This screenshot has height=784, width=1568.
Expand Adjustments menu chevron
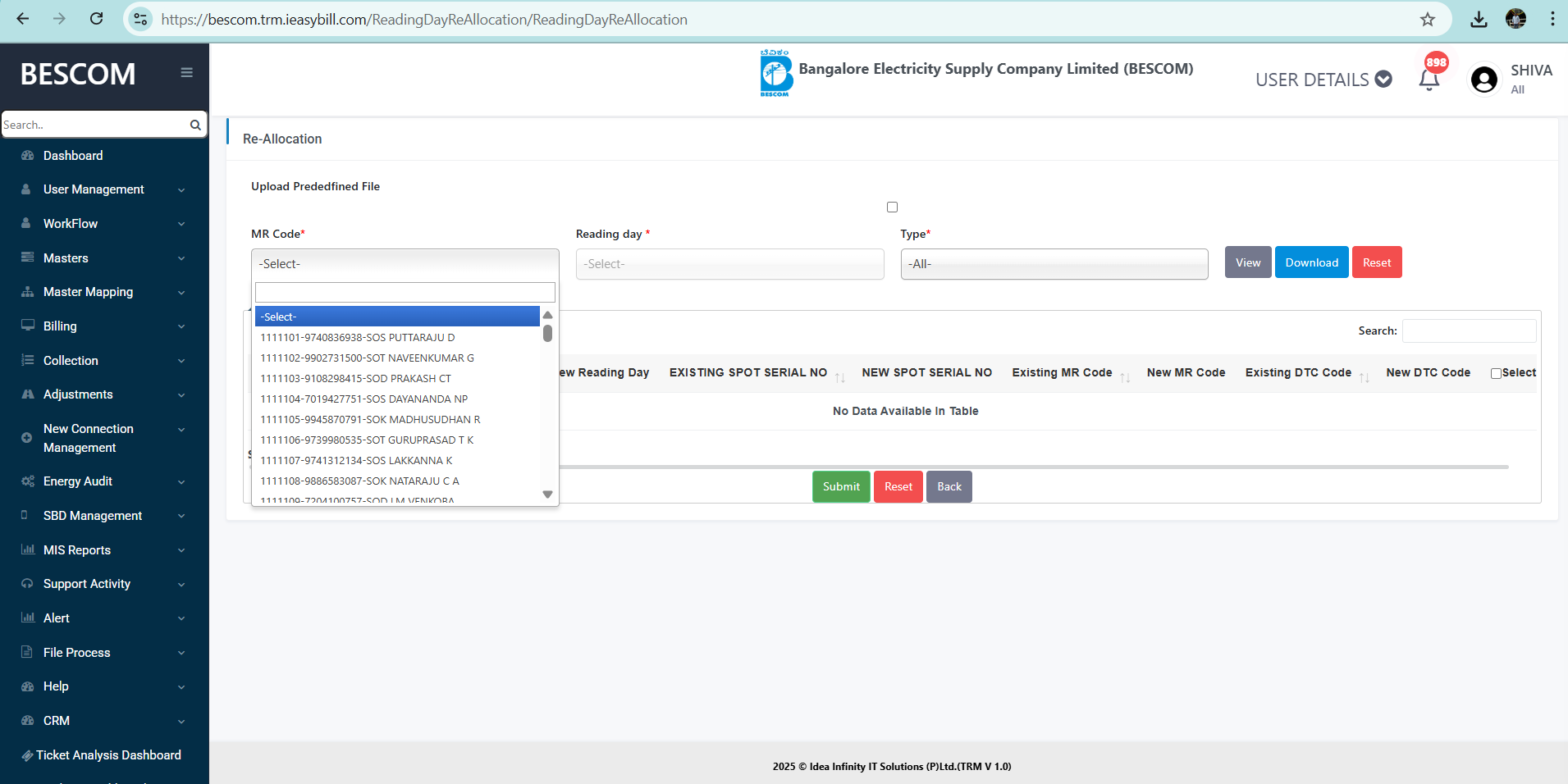tap(181, 394)
